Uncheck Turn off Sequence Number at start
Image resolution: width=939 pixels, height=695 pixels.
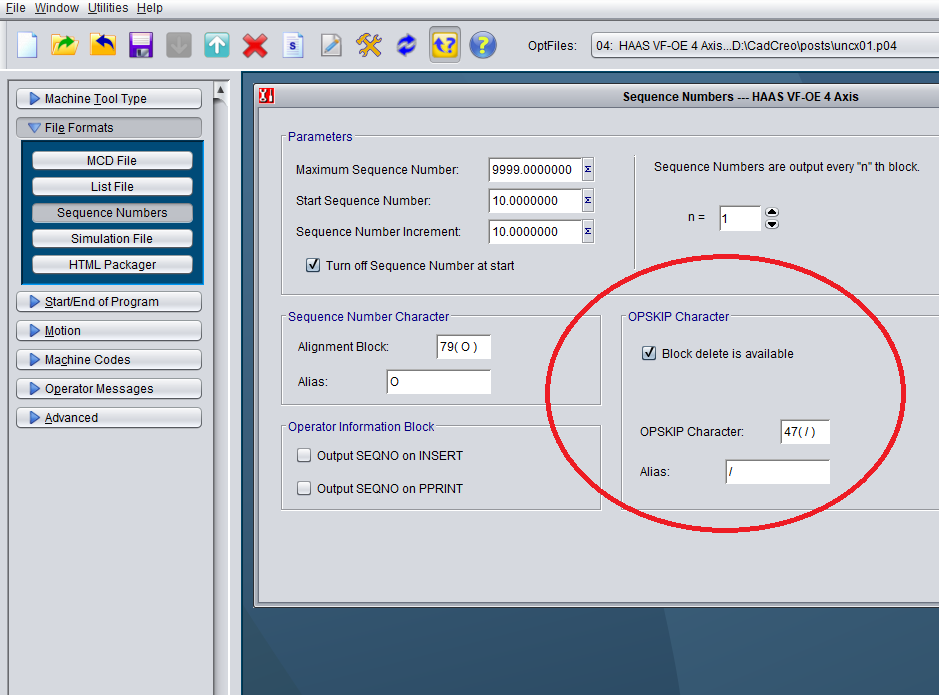(313, 266)
